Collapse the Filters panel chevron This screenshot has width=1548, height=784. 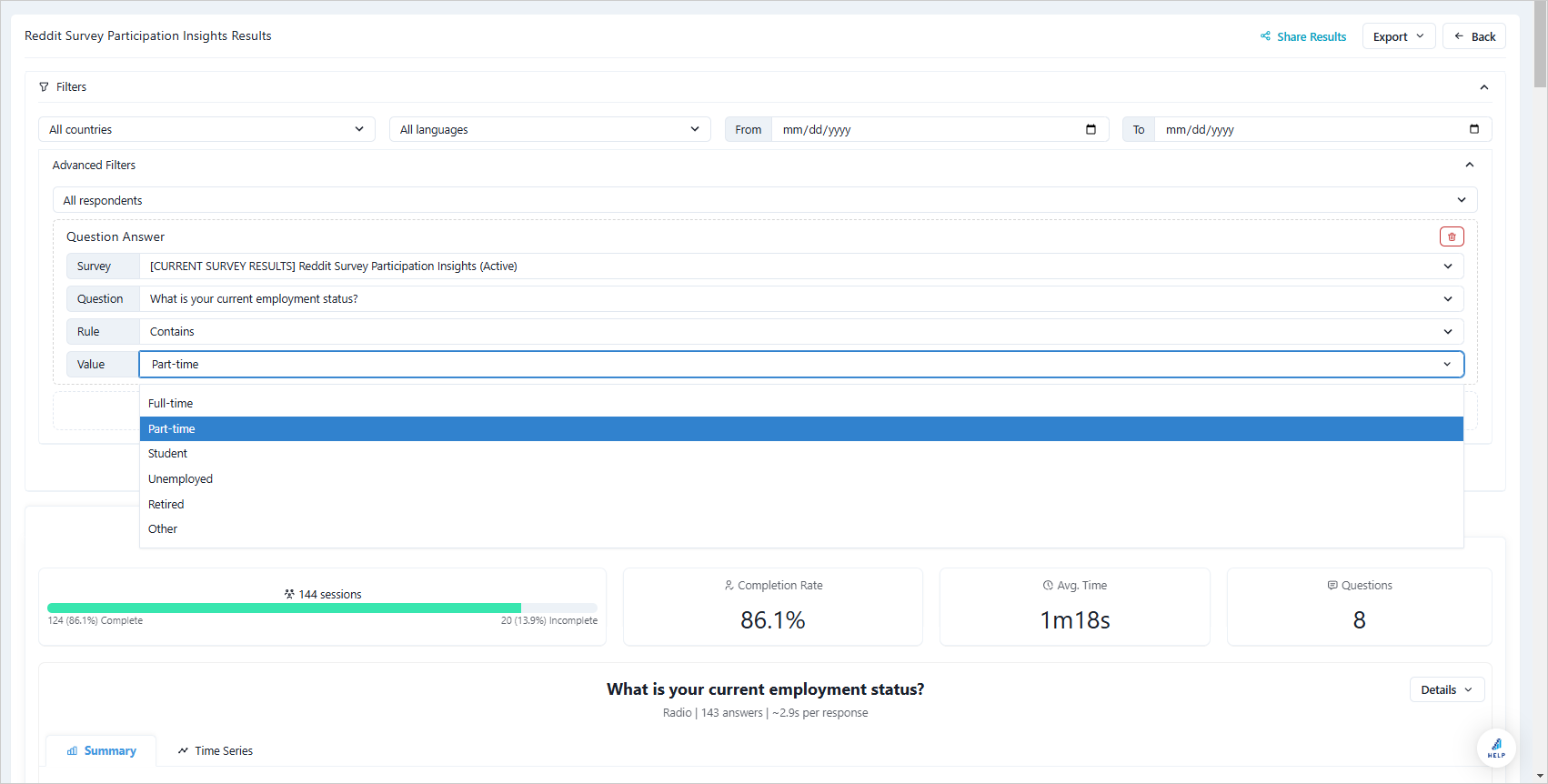coord(1484,87)
